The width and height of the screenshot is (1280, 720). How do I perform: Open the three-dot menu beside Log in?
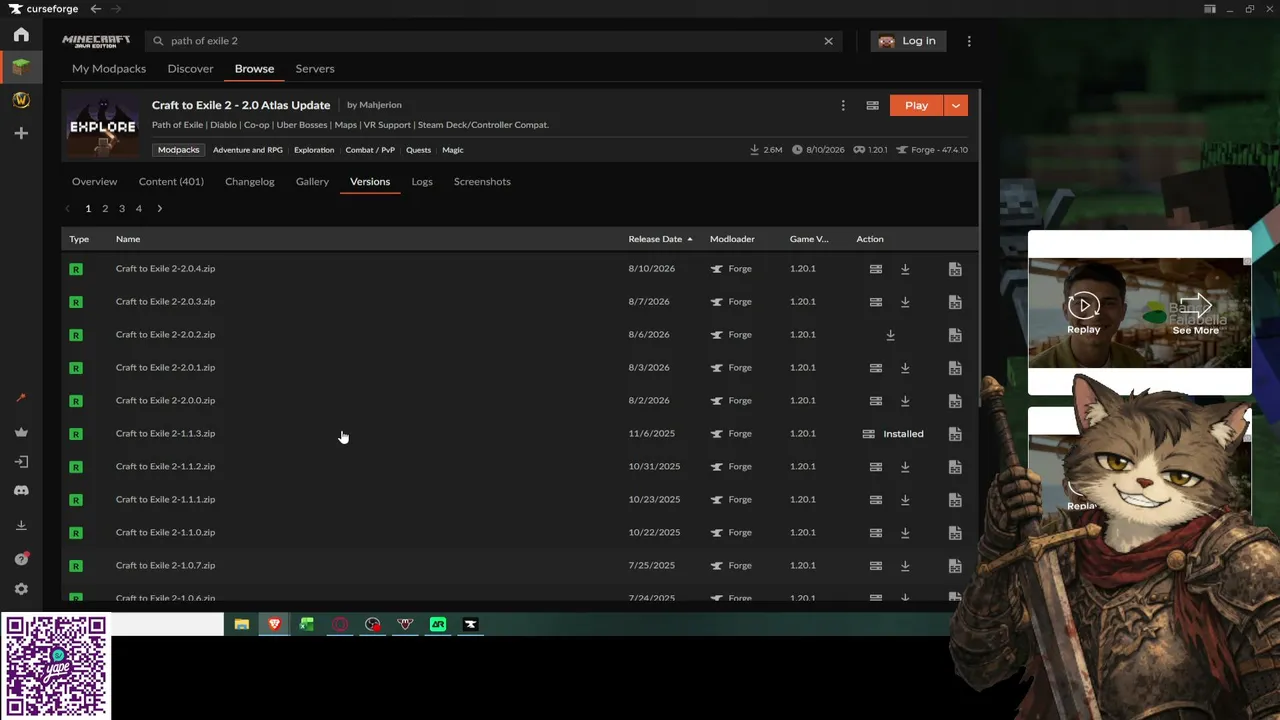pos(969,41)
